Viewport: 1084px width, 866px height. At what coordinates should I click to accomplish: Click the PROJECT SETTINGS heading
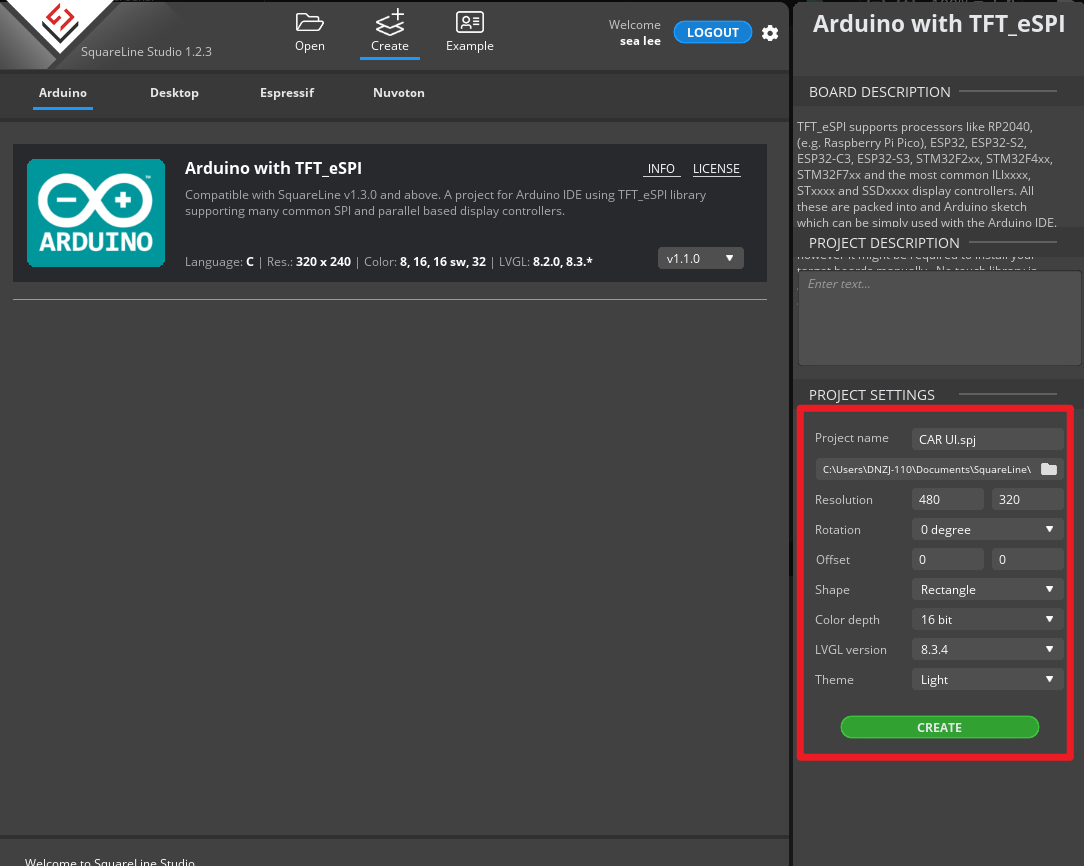pyautogui.click(x=872, y=395)
